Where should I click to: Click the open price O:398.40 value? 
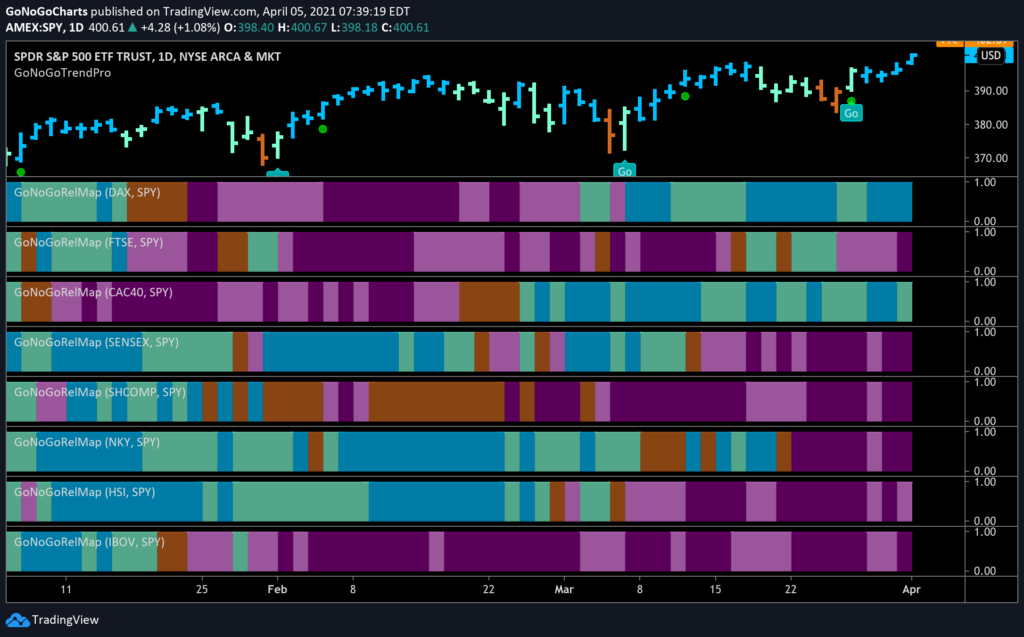click(248, 27)
